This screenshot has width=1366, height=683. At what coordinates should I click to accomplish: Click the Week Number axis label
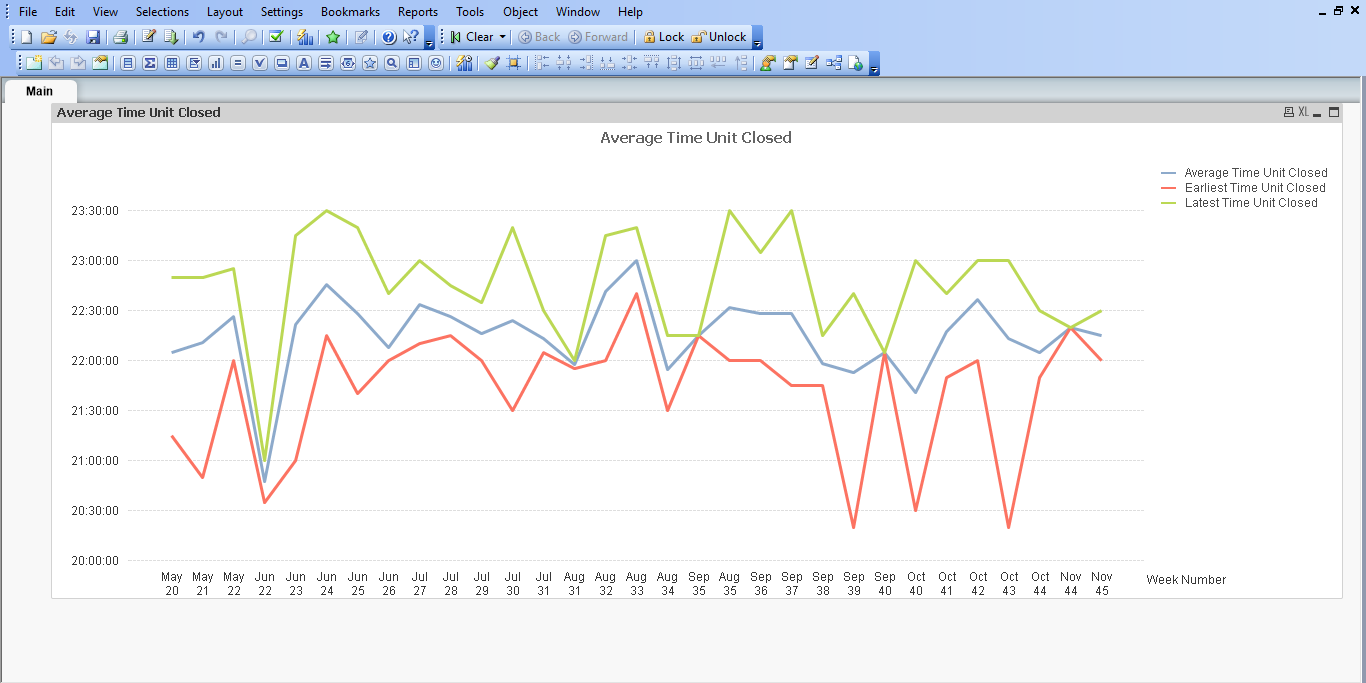click(x=1186, y=580)
